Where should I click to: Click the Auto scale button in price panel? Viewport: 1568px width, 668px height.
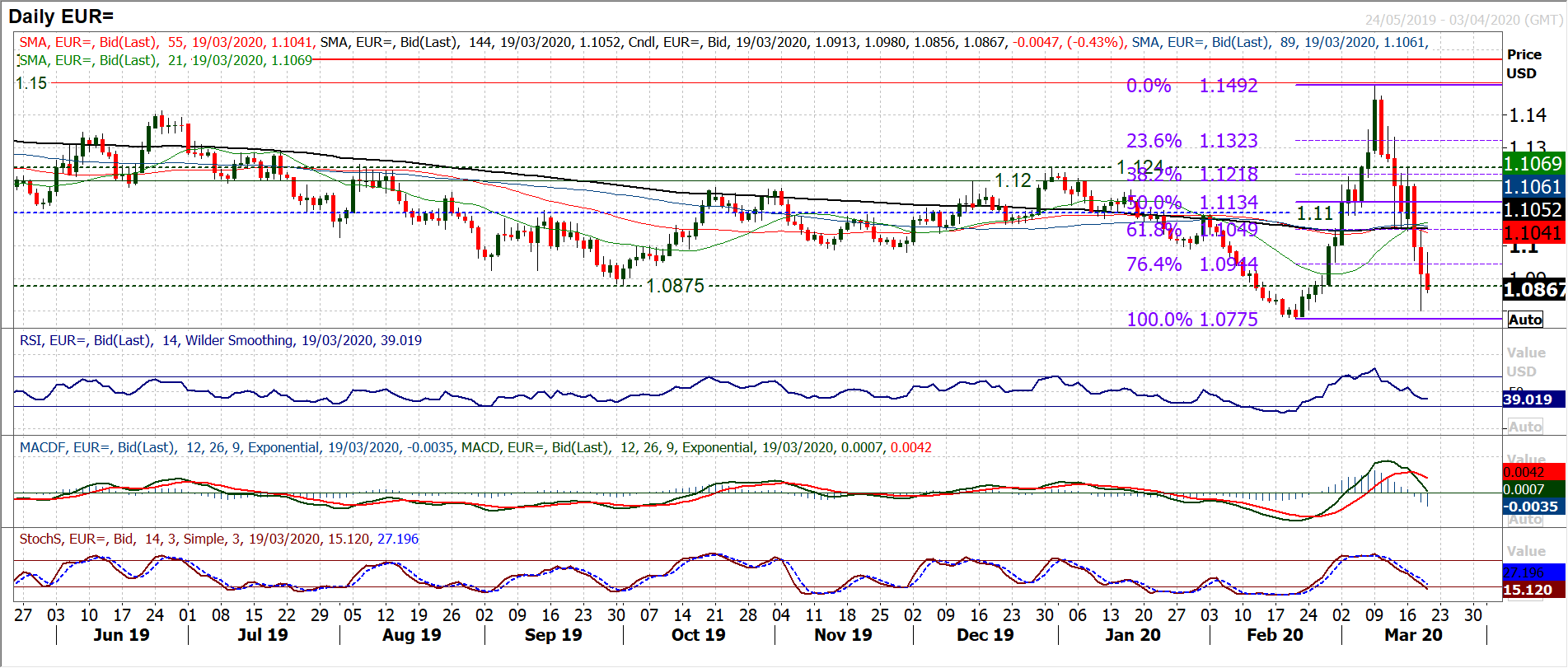(1525, 320)
